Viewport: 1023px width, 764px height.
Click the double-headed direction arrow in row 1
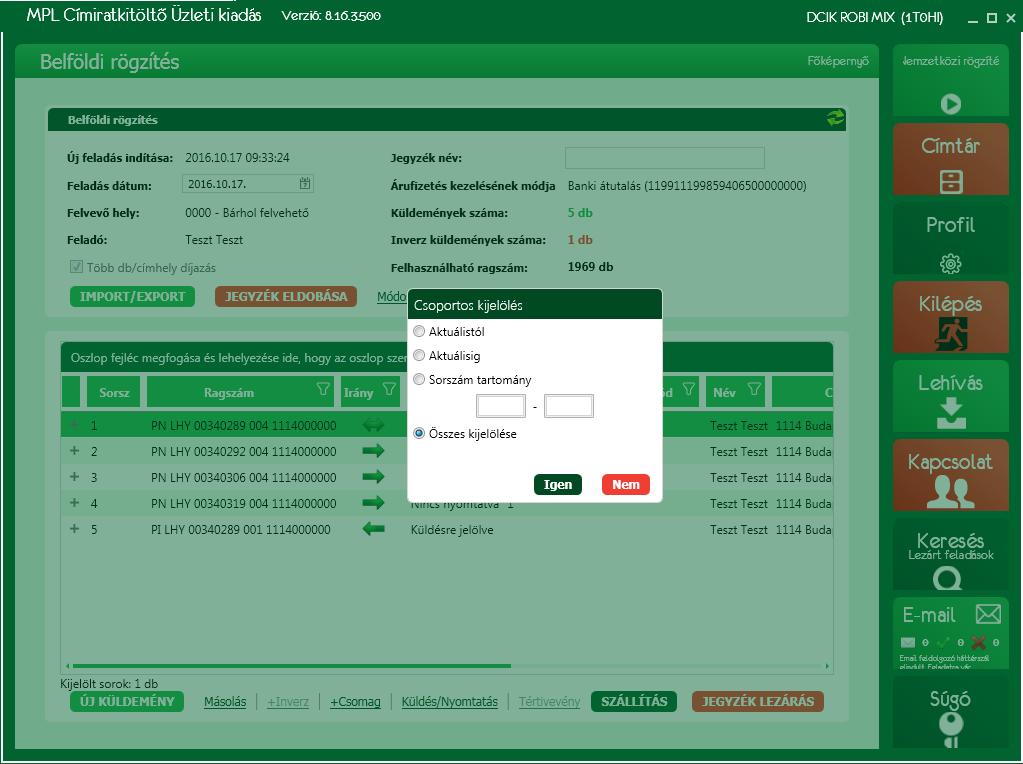point(373,425)
